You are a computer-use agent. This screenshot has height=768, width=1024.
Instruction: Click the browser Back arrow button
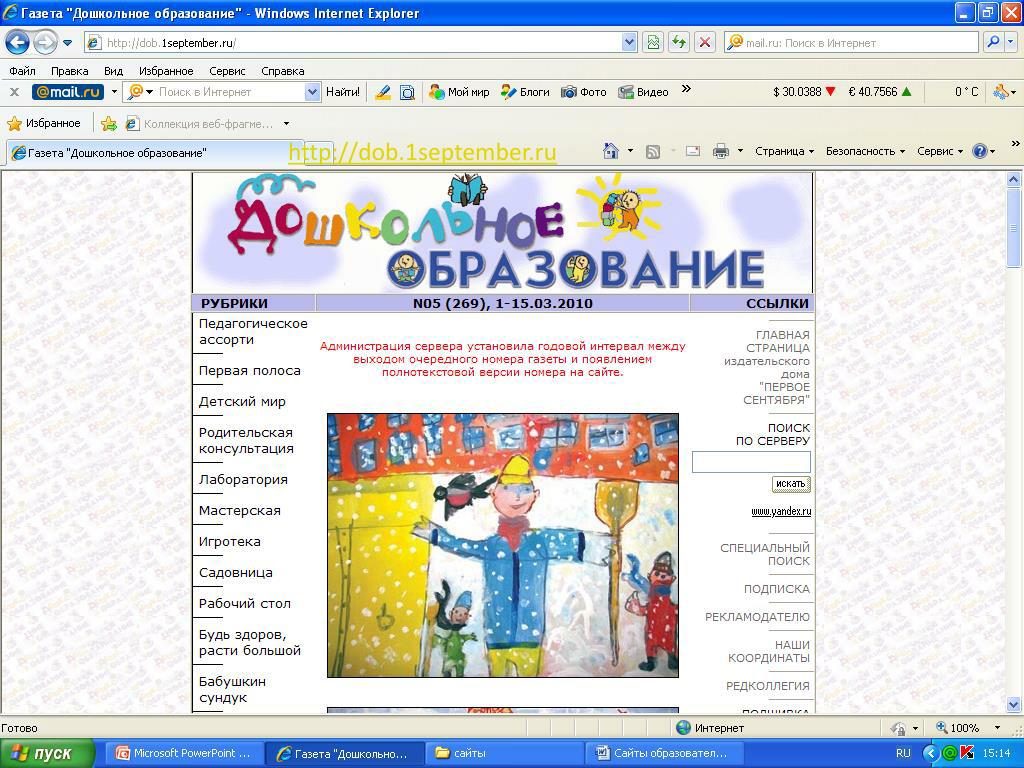(18, 43)
